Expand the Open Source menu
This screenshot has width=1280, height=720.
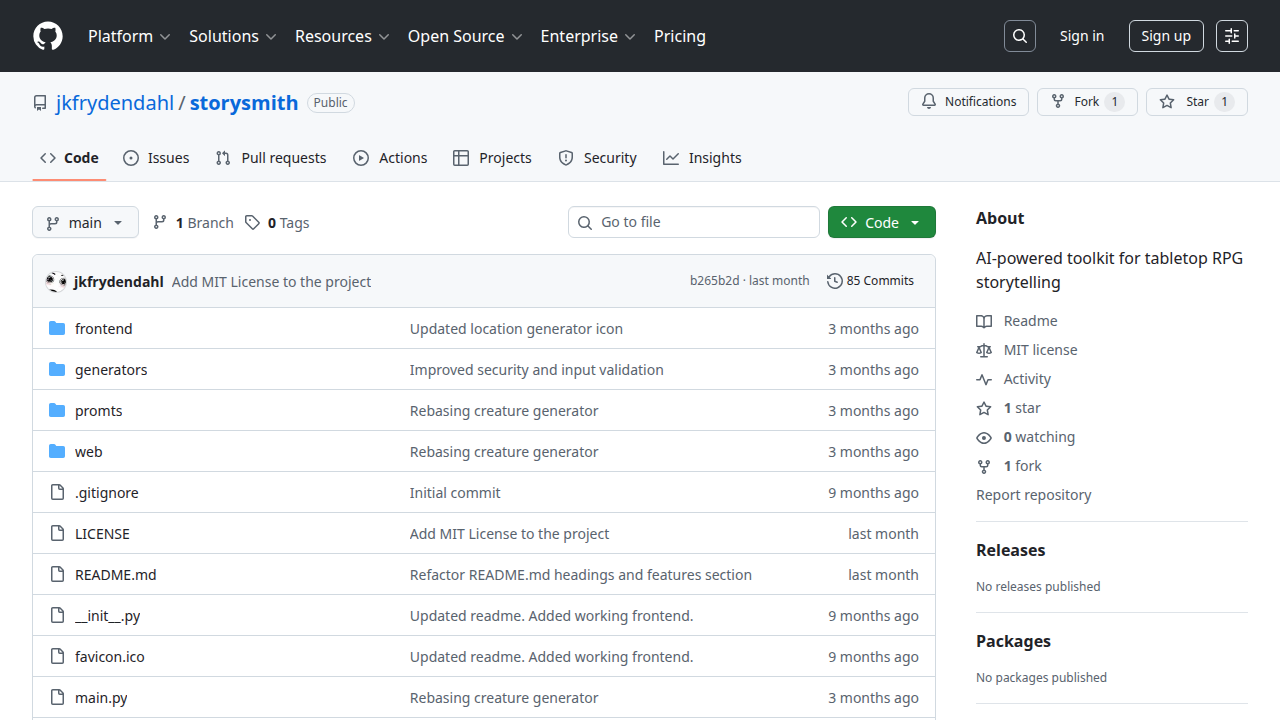[465, 36]
